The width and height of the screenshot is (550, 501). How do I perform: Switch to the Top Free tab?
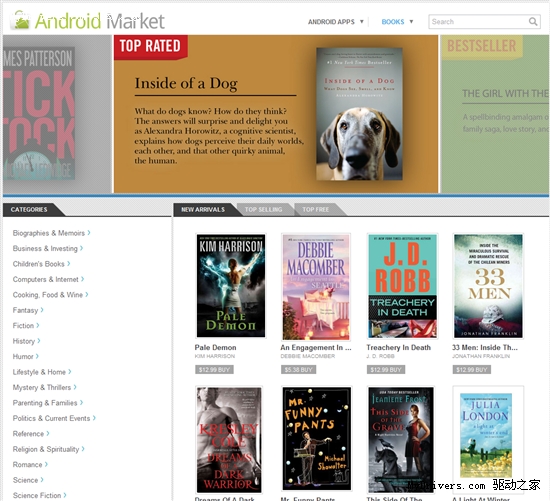[x=316, y=209]
